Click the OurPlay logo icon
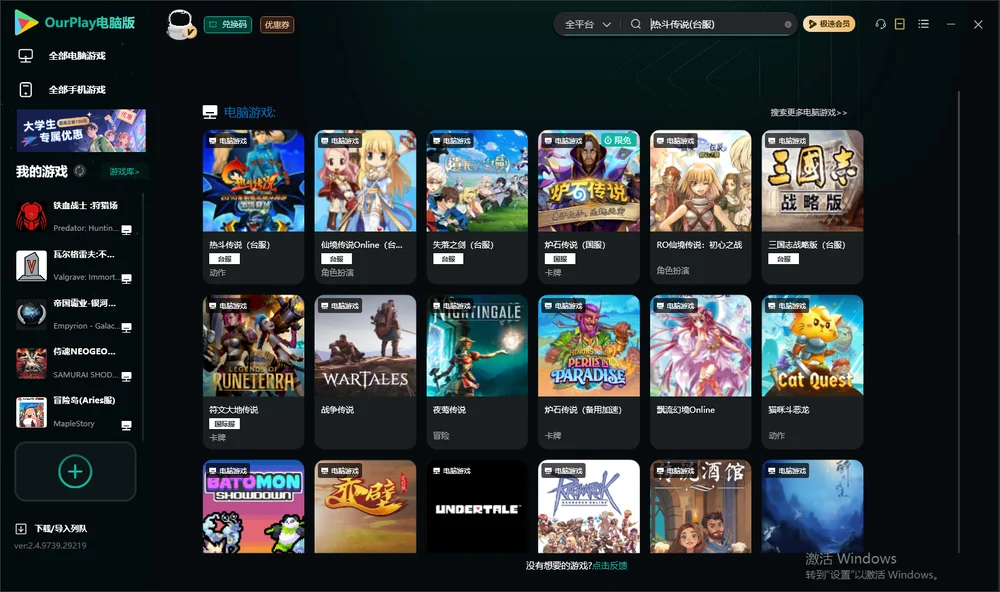 [26, 23]
